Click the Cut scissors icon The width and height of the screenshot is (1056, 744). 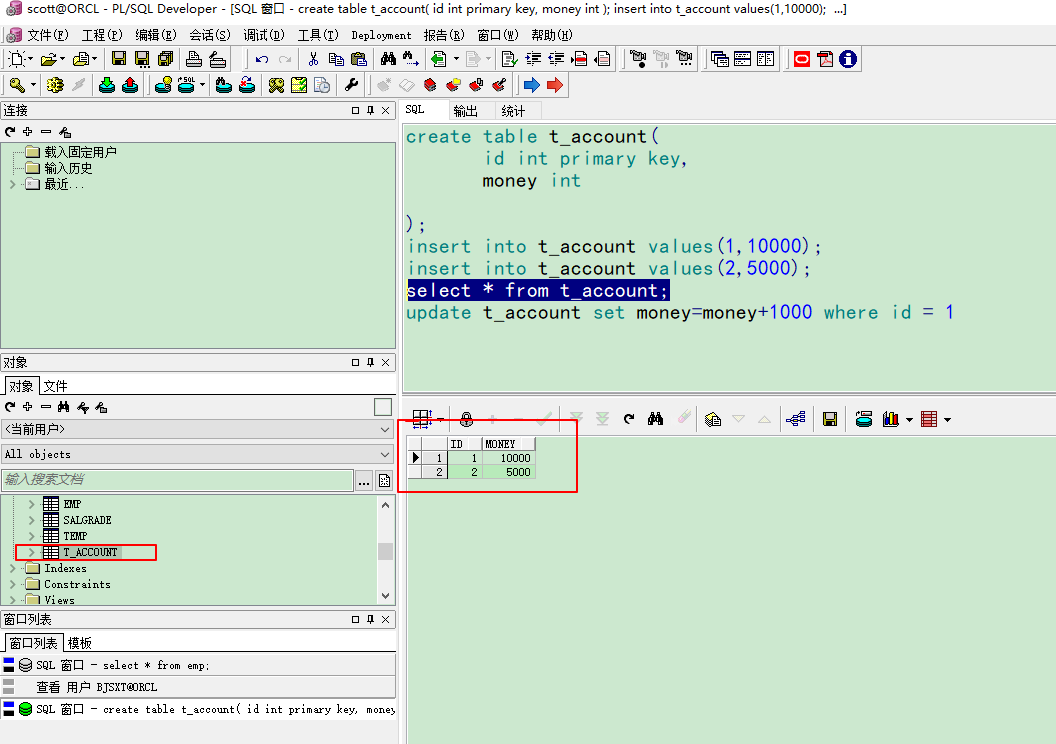[313, 59]
